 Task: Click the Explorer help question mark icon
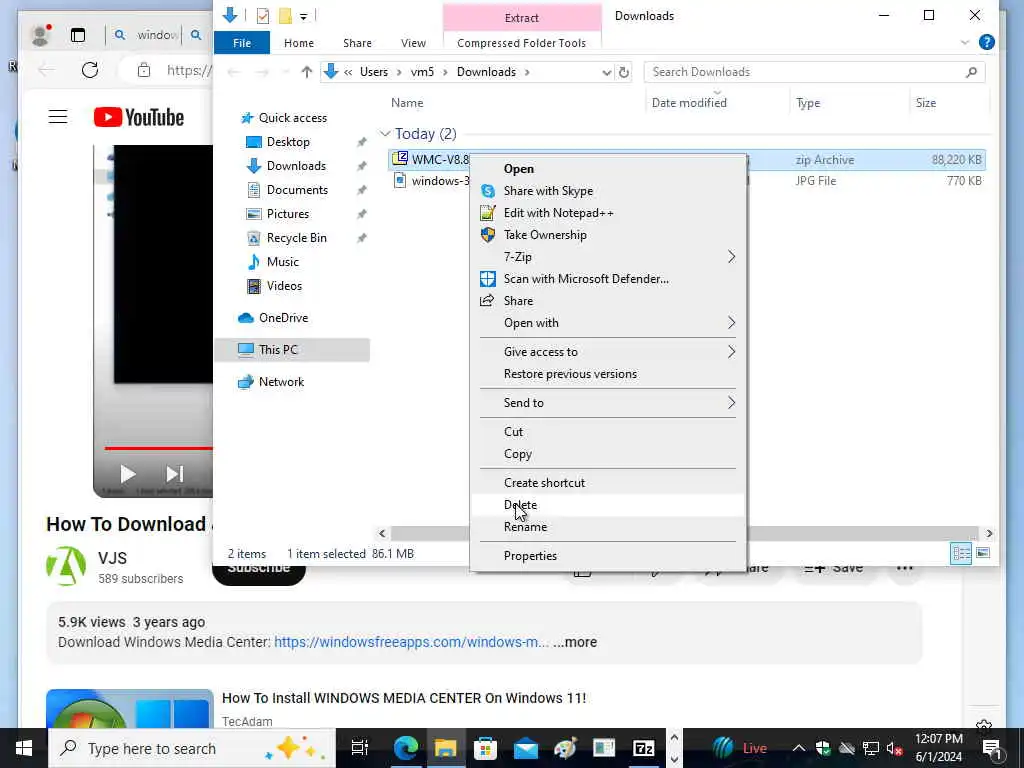[x=986, y=42]
